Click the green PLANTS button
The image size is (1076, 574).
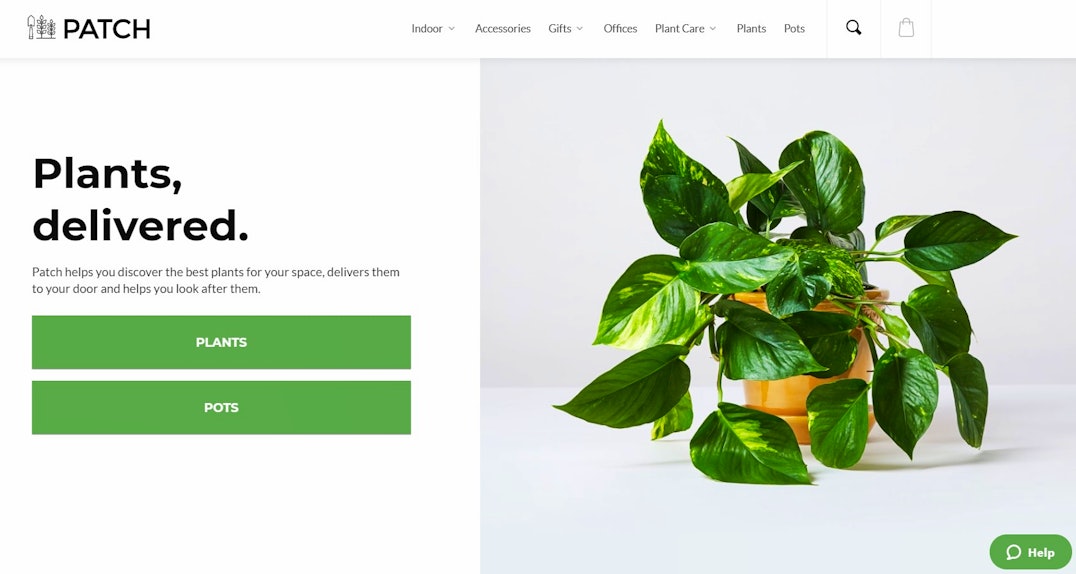pos(221,342)
